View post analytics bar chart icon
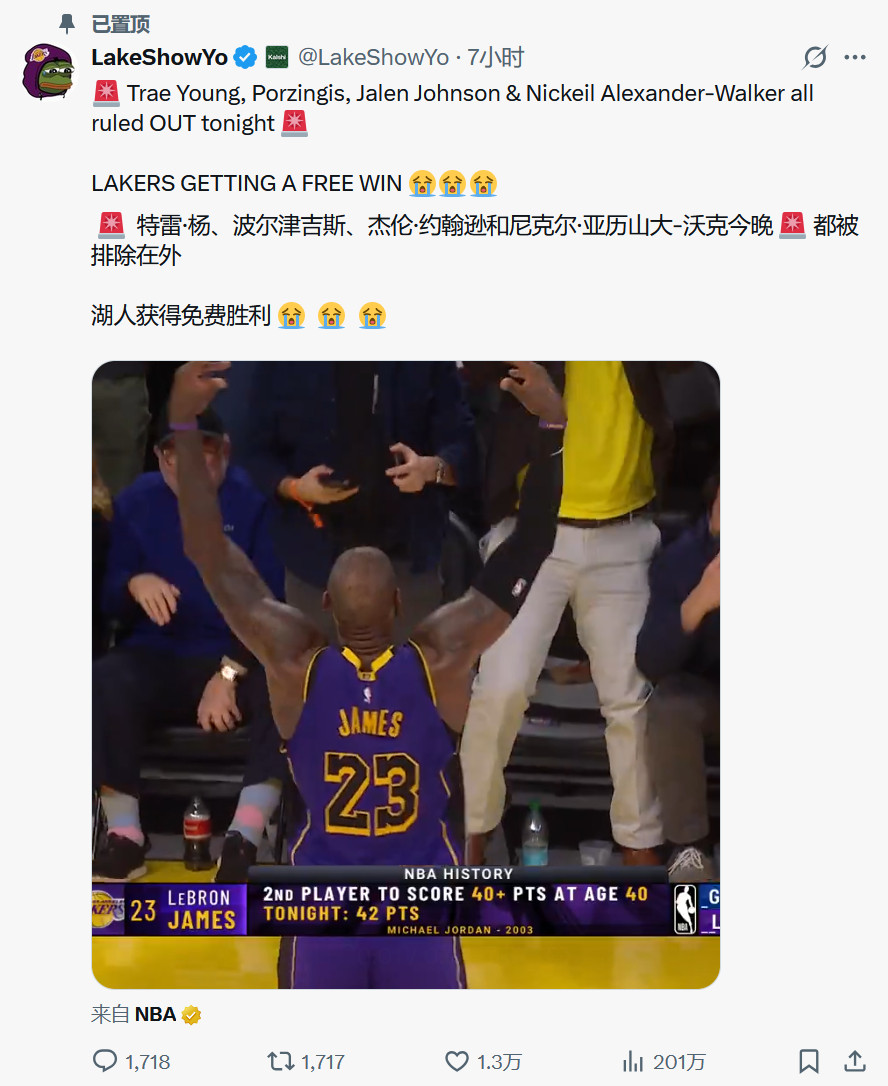Image resolution: width=888 pixels, height=1086 pixels. [632, 1061]
